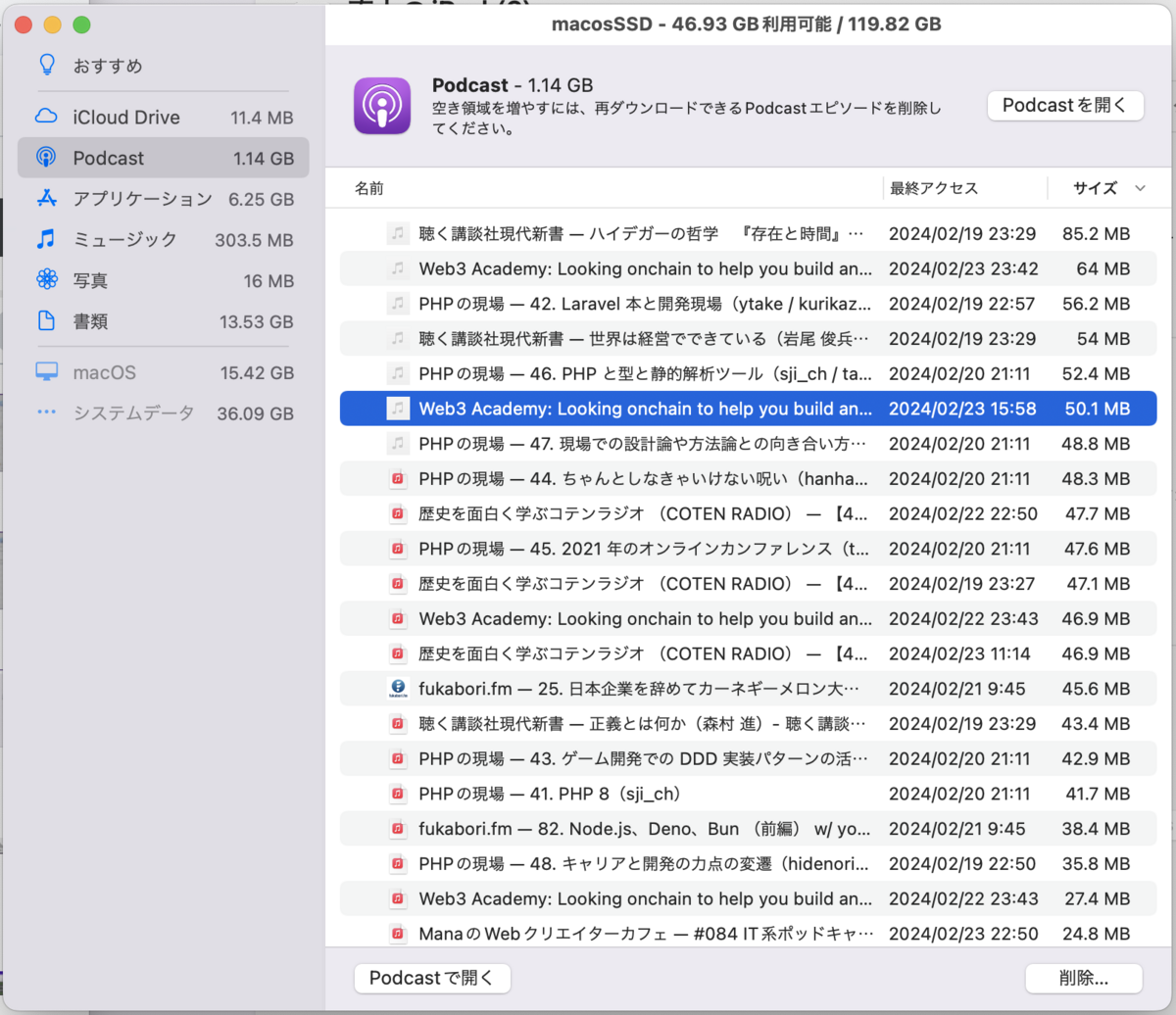
Task: Click the 15.42 GB macOS size
Action: (255, 373)
